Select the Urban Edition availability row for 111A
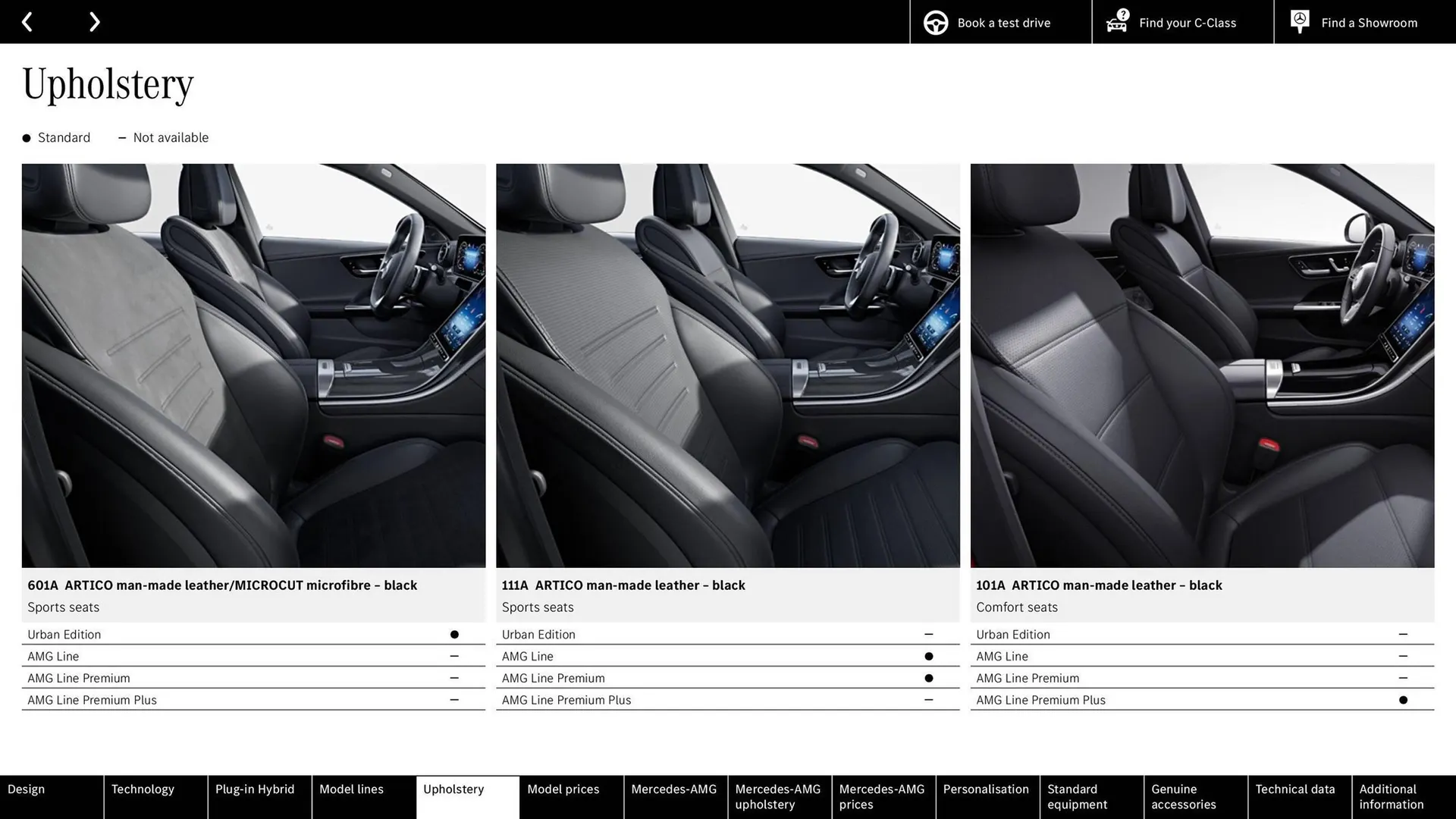The height and width of the screenshot is (819, 1456). click(x=726, y=634)
